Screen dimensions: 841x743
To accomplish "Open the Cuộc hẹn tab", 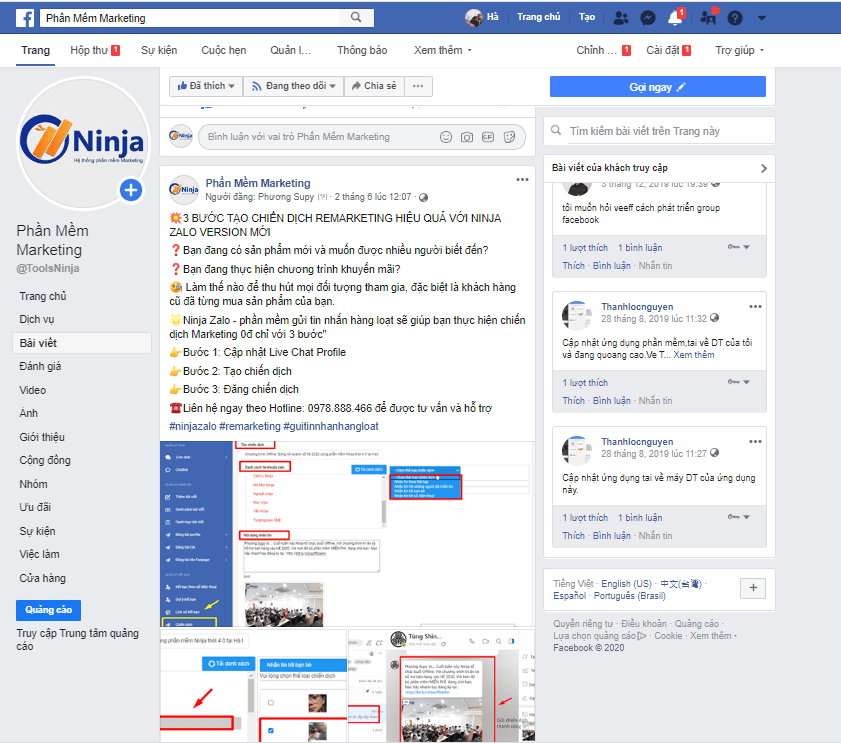I will pyautogui.click(x=224, y=50).
